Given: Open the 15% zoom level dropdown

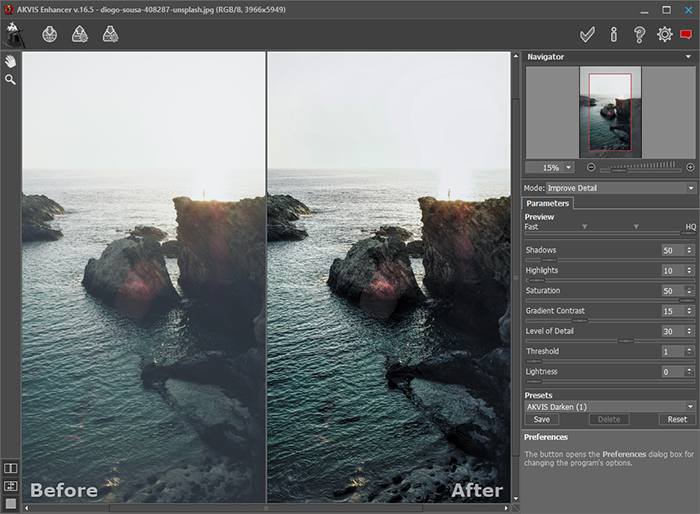Looking at the screenshot, I should 569,167.
